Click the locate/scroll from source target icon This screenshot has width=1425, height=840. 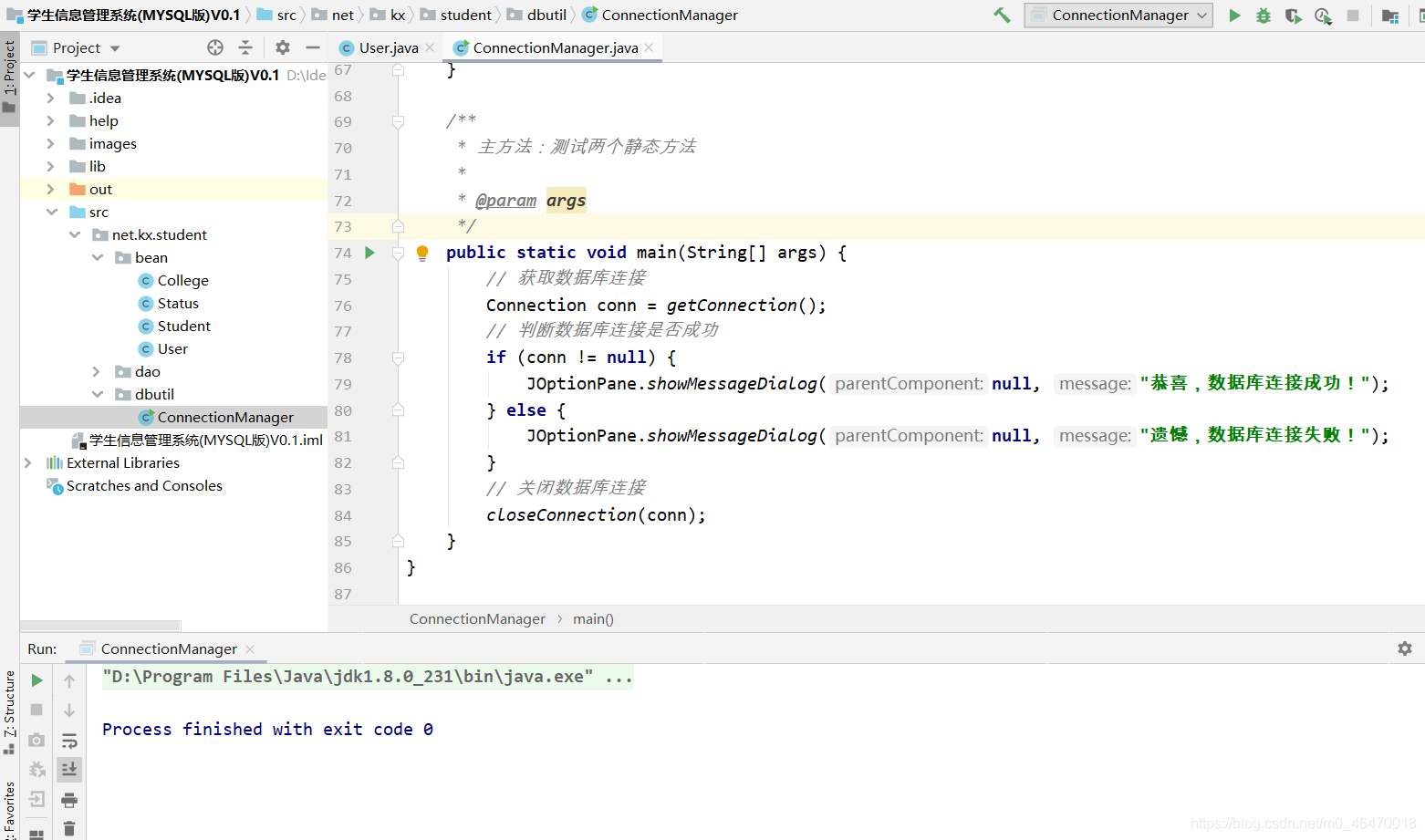coord(215,47)
